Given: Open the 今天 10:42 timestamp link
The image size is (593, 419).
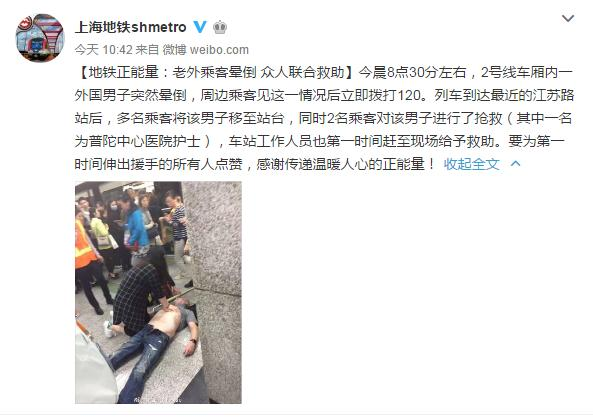Looking at the screenshot, I should point(103,50).
